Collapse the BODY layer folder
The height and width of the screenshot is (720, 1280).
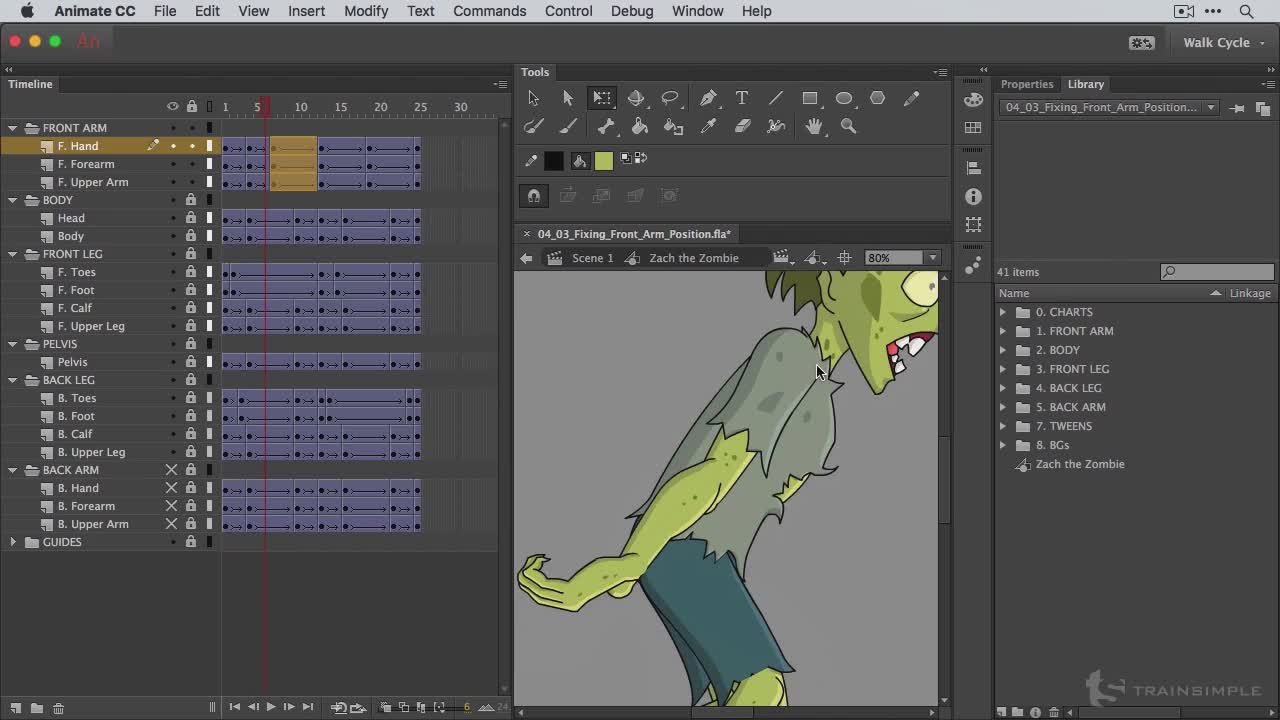[13, 200]
